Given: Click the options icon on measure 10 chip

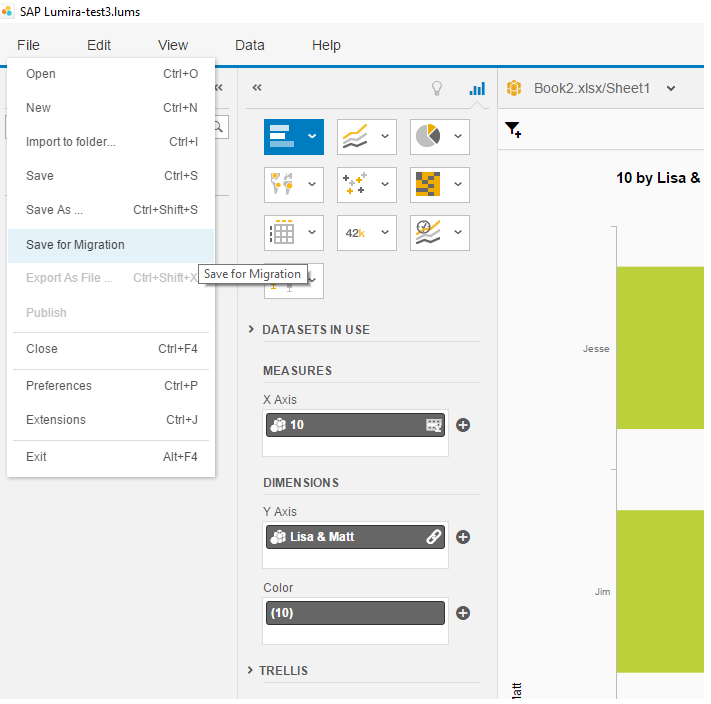Looking at the screenshot, I should [433, 425].
